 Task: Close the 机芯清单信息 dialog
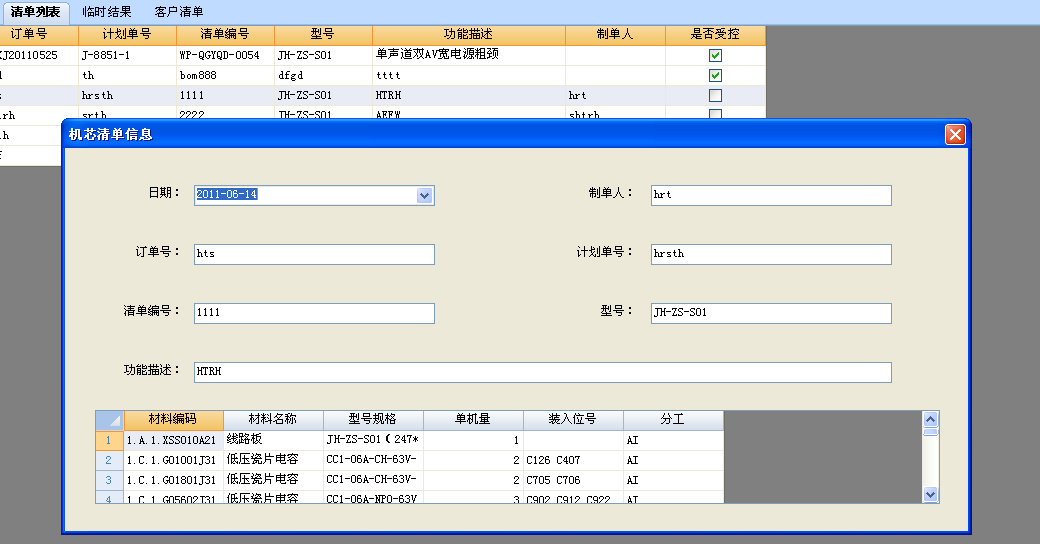click(x=955, y=134)
